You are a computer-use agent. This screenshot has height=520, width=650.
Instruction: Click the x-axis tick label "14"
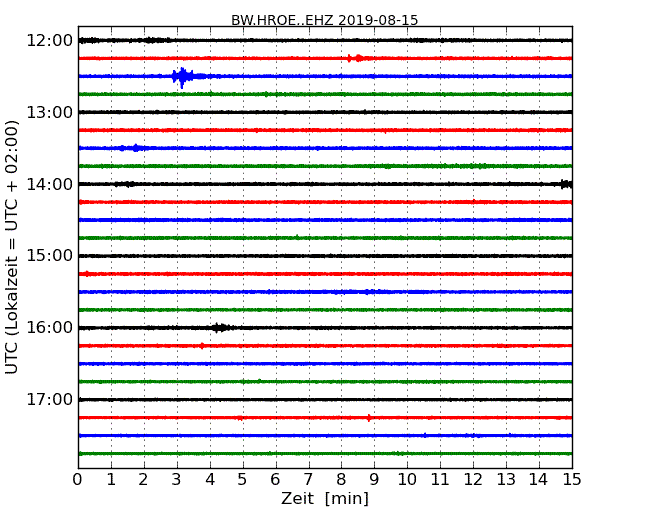538,480
